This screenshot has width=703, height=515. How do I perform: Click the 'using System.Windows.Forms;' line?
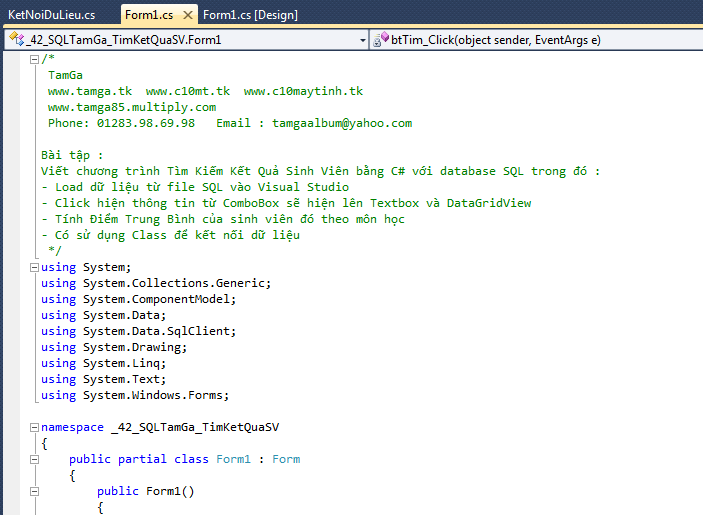tap(135, 395)
